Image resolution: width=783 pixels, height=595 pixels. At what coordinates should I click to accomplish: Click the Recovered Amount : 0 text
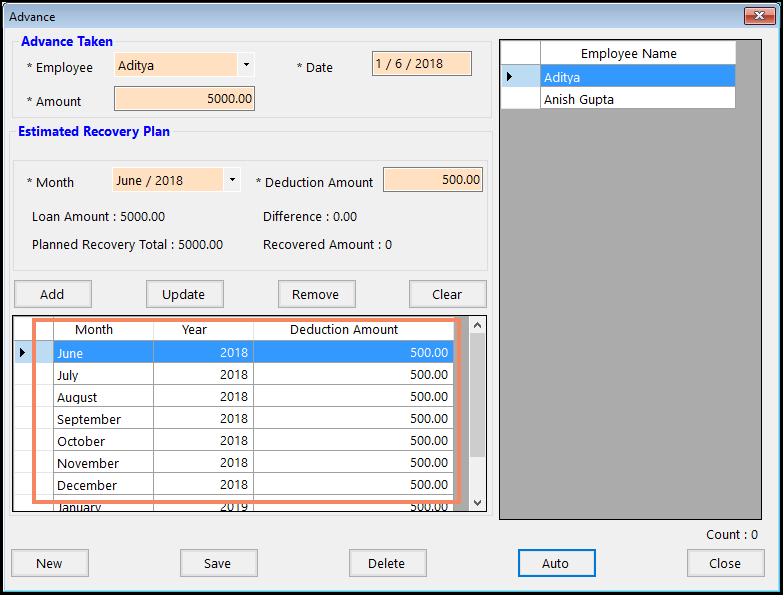(x=328, y=245)
